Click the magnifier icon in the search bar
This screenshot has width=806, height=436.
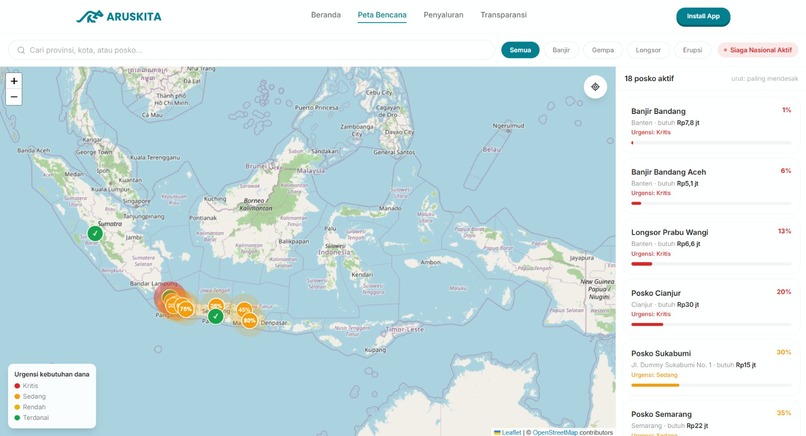21,50
